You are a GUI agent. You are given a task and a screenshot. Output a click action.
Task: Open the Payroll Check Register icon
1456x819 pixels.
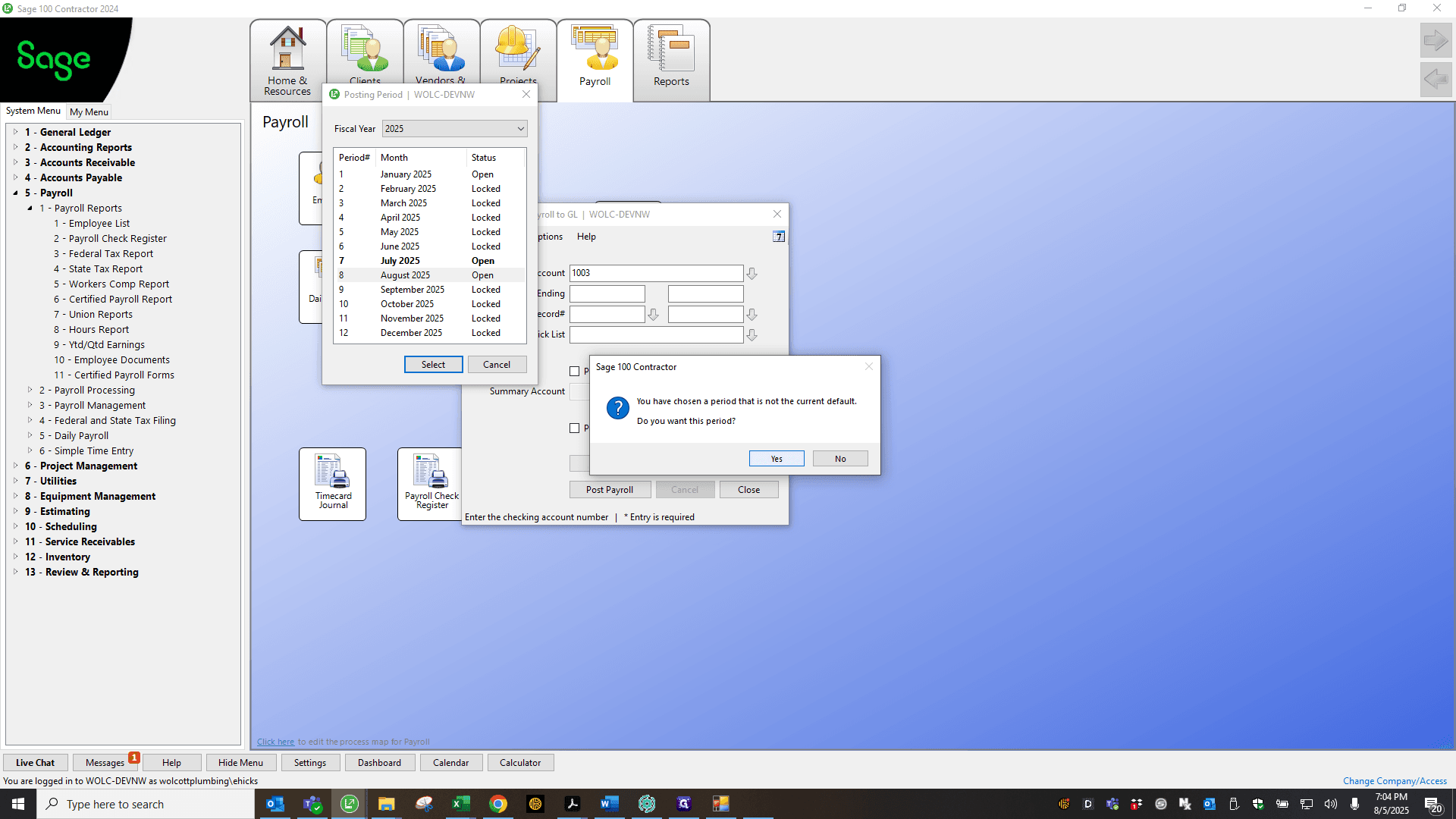point(431,484)
